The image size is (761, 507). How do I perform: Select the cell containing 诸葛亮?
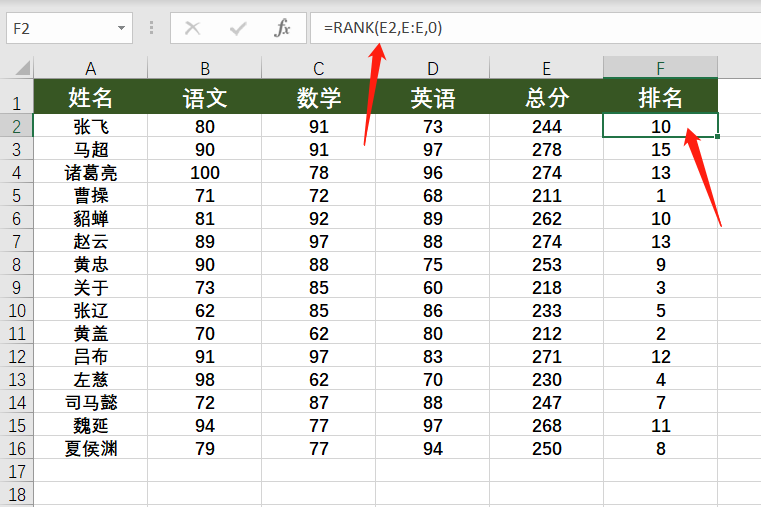coord(90,172)
